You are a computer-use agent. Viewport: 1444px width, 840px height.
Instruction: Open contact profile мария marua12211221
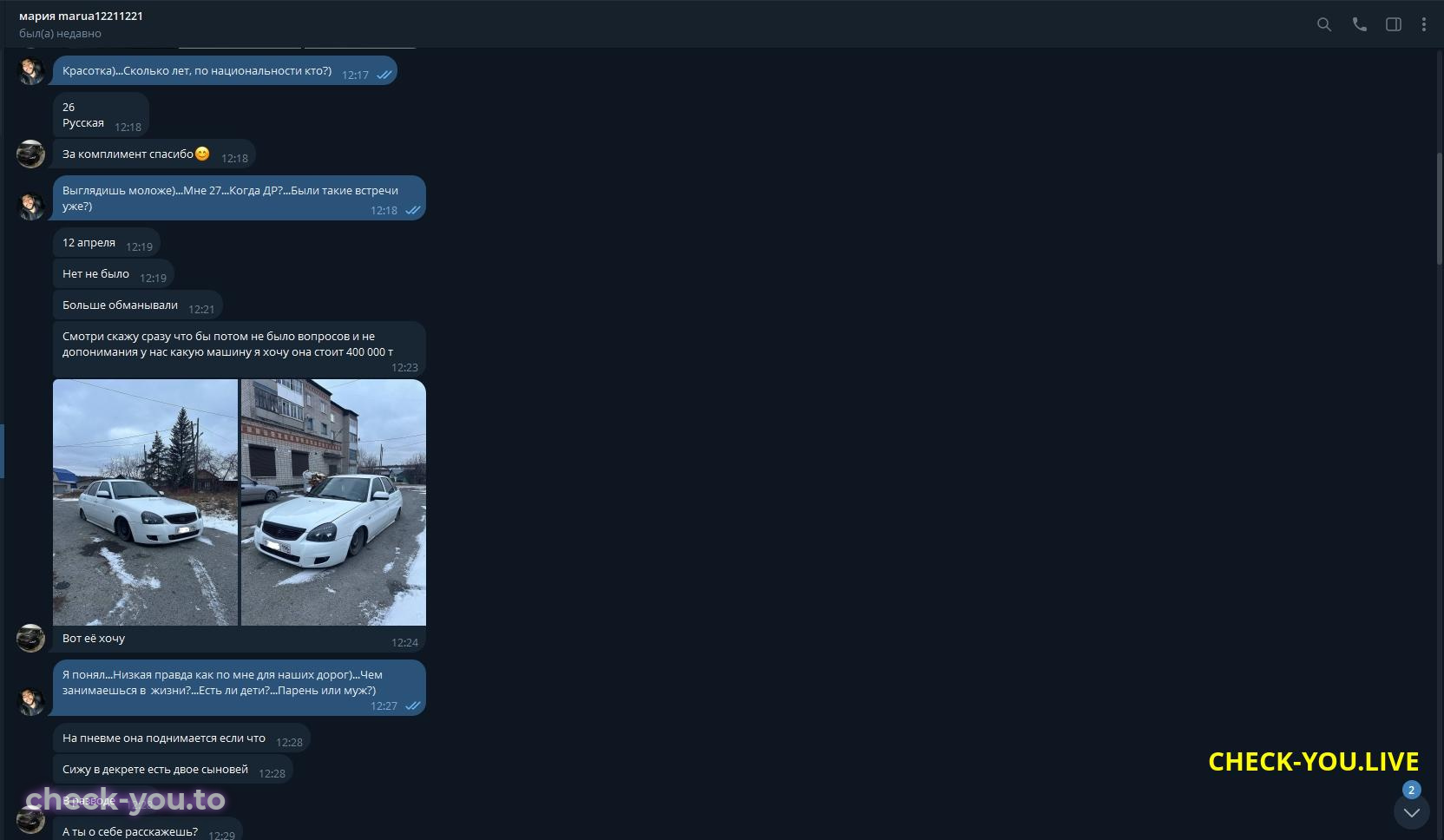(x=81, y=16)
